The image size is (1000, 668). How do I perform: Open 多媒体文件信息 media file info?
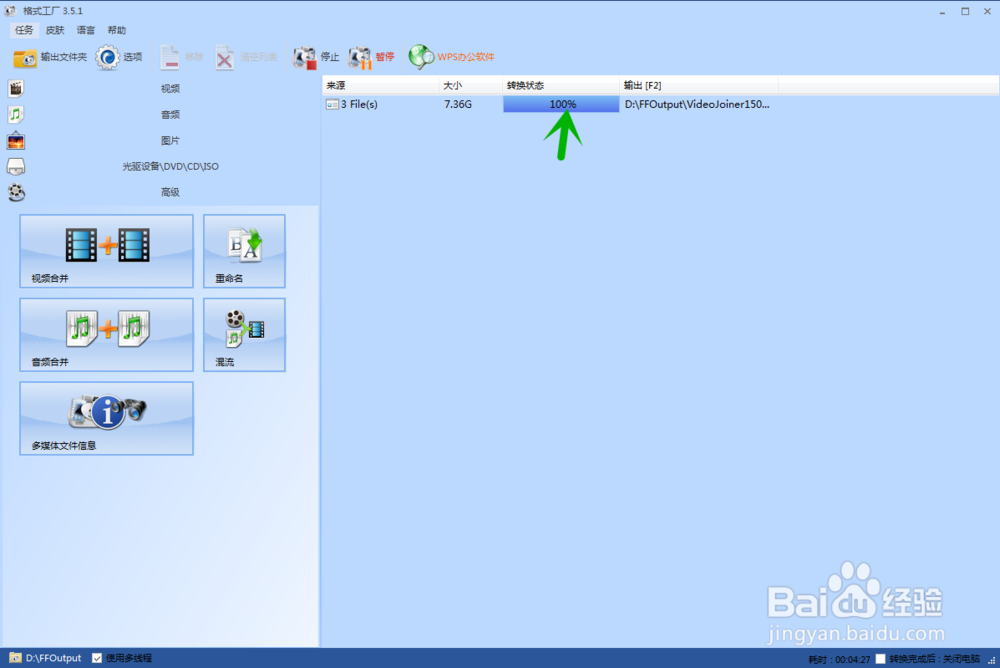pyautogui.click(x=107, y=419)
